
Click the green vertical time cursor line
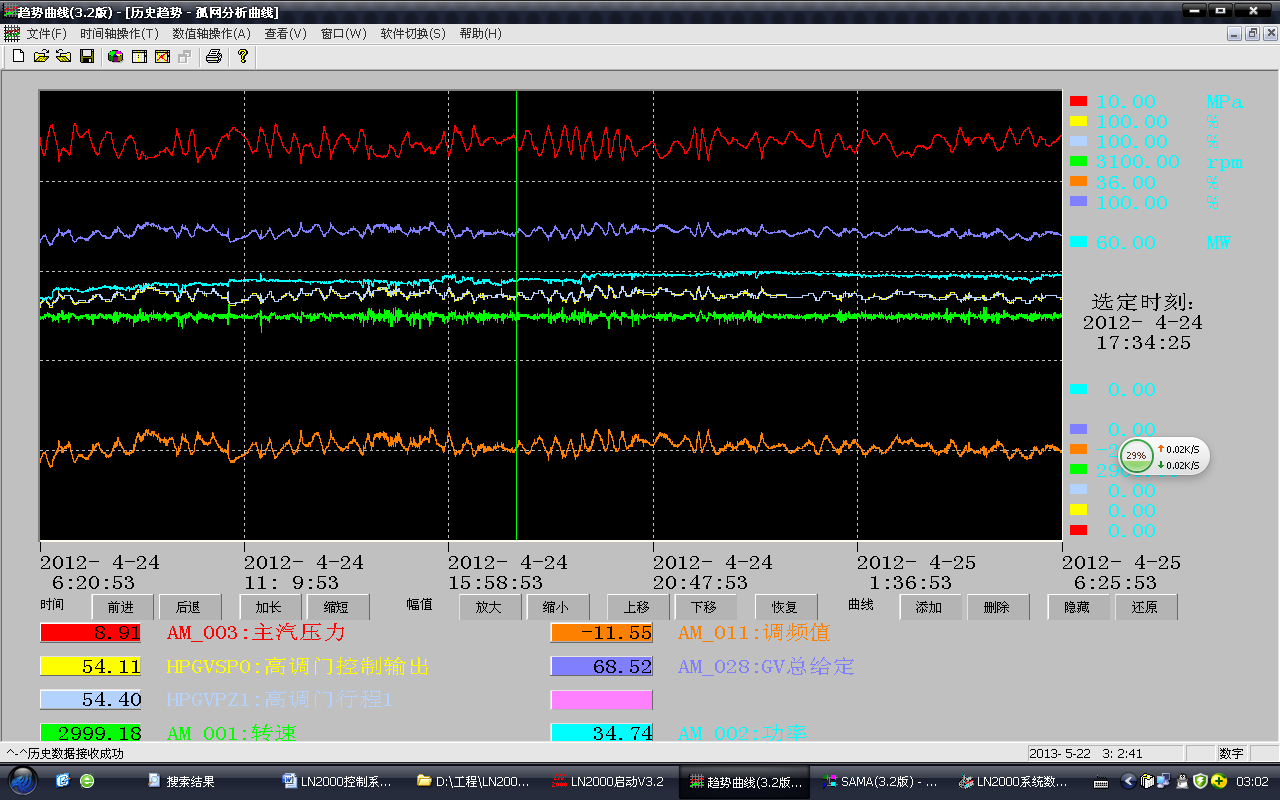[516, 315]
